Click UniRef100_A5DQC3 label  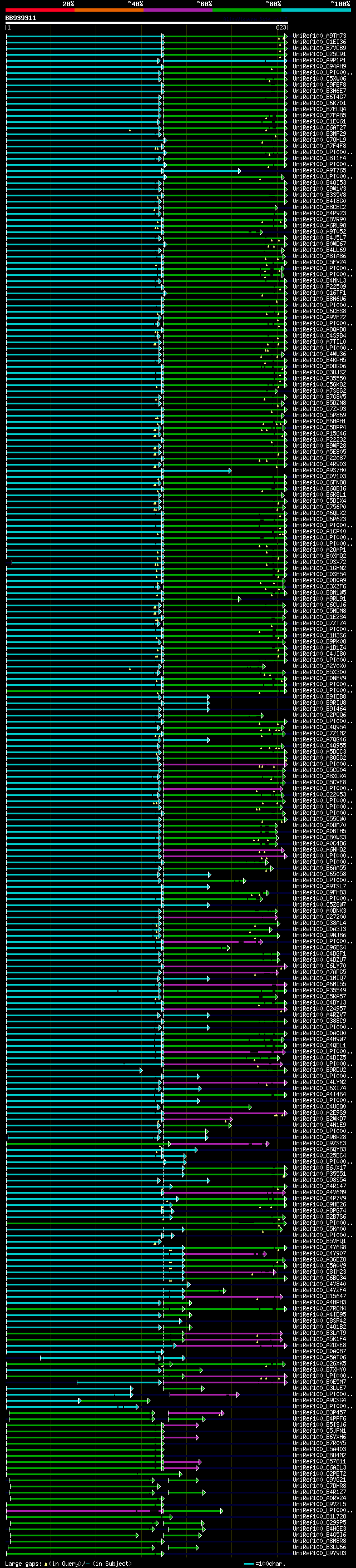(x=319, y=751)
